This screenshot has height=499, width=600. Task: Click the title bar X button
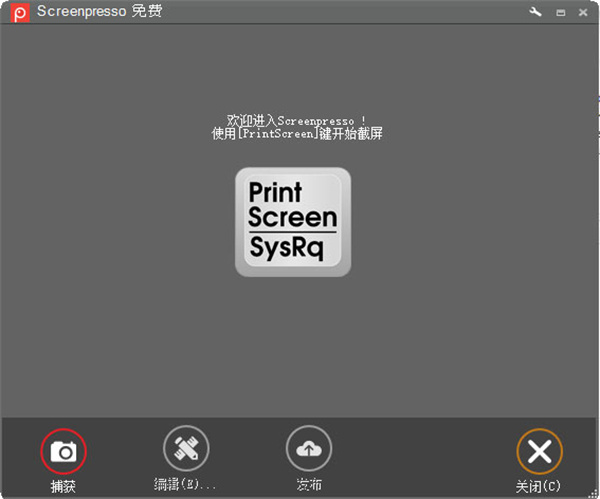583,12
